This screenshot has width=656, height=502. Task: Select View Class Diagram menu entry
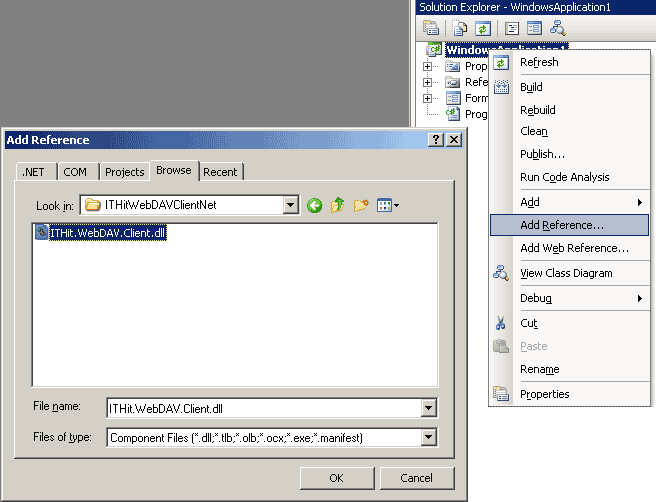click(x=569, y=273)
